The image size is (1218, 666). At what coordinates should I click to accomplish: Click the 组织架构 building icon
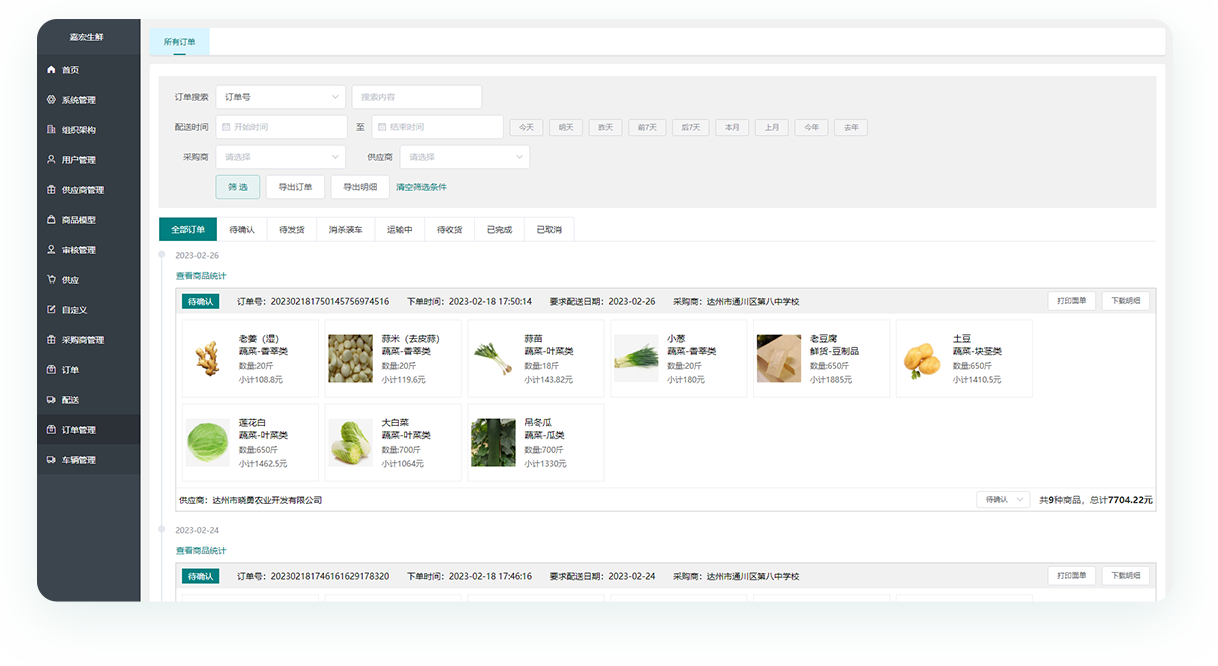[x=51, y=130]
